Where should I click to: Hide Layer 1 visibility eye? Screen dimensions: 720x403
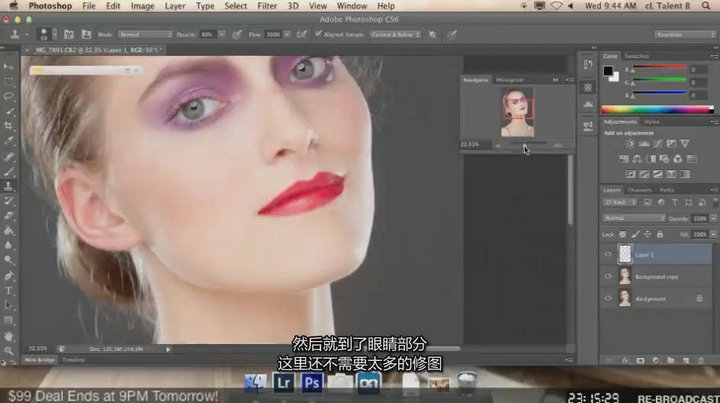(608, 254)
